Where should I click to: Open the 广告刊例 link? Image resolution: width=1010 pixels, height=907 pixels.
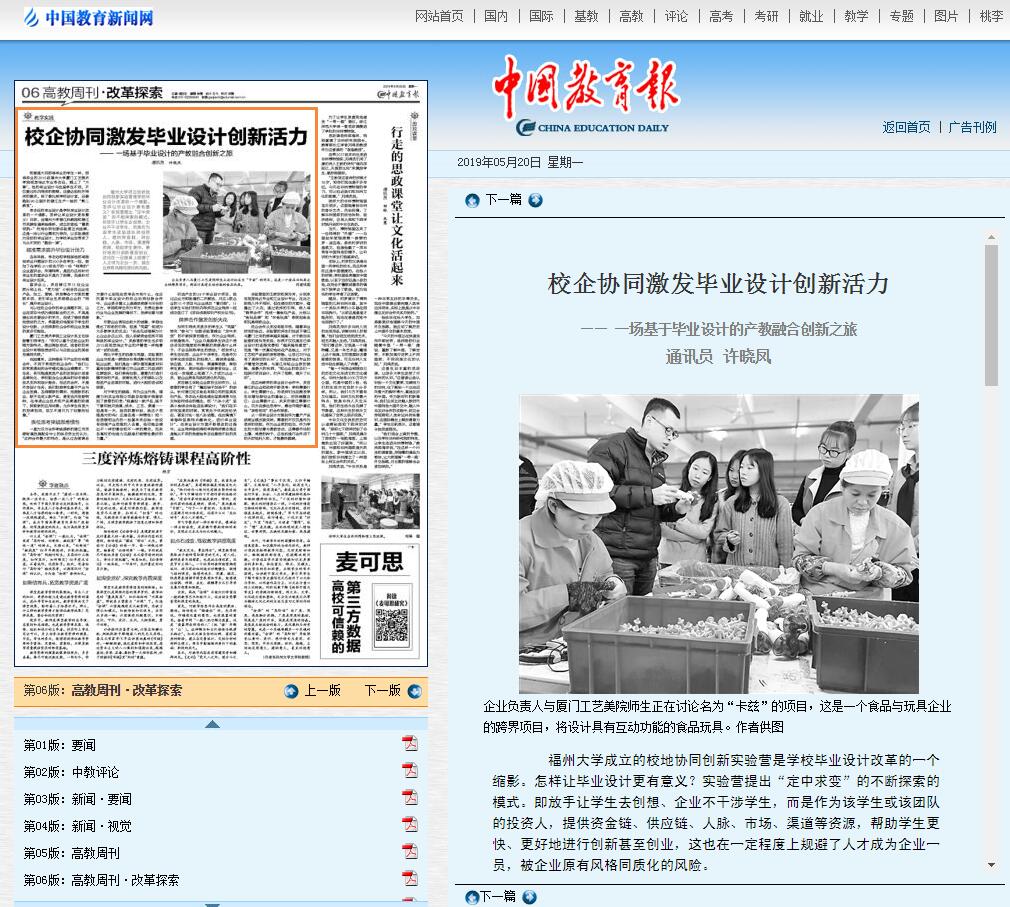tap(972, 127)
